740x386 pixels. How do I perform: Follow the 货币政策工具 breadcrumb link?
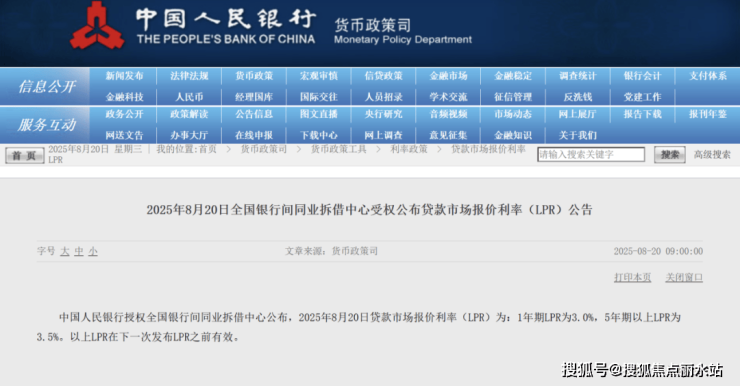tap(338, 150)
